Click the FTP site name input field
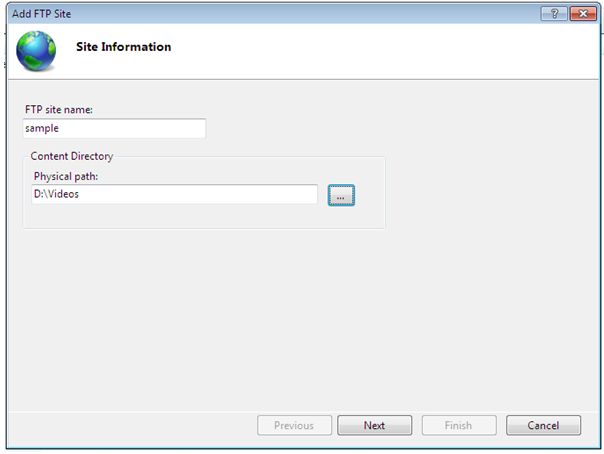The image size is (604, 454). [114, 128]
